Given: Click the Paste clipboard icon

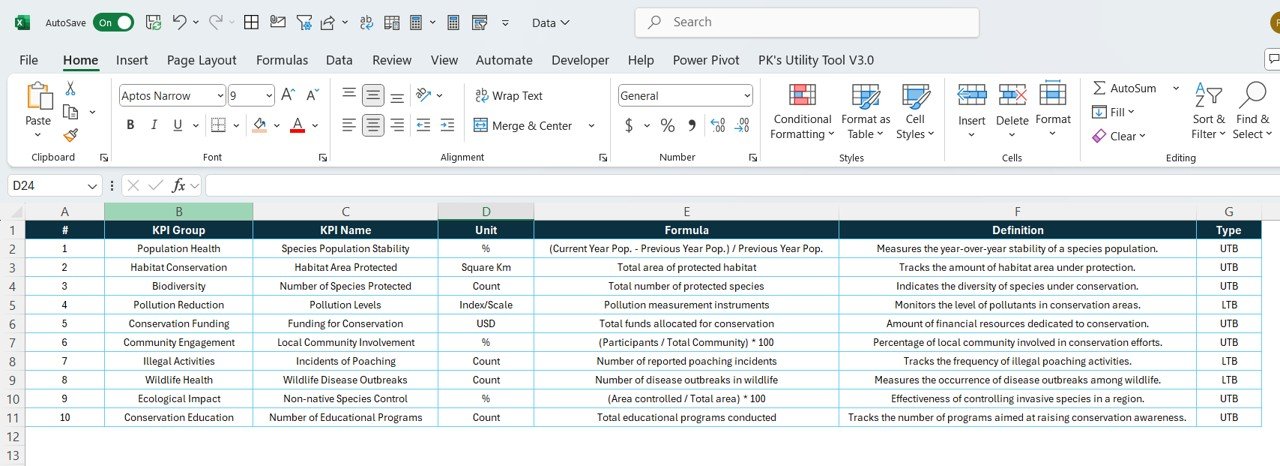Looking at the screenshot, I should [x=38, y=97].
